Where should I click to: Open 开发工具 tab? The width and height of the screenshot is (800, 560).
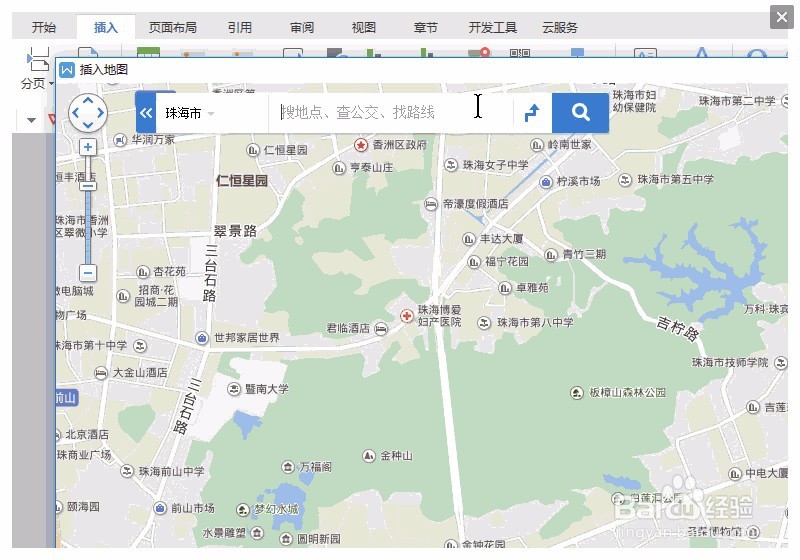[493, 28]
